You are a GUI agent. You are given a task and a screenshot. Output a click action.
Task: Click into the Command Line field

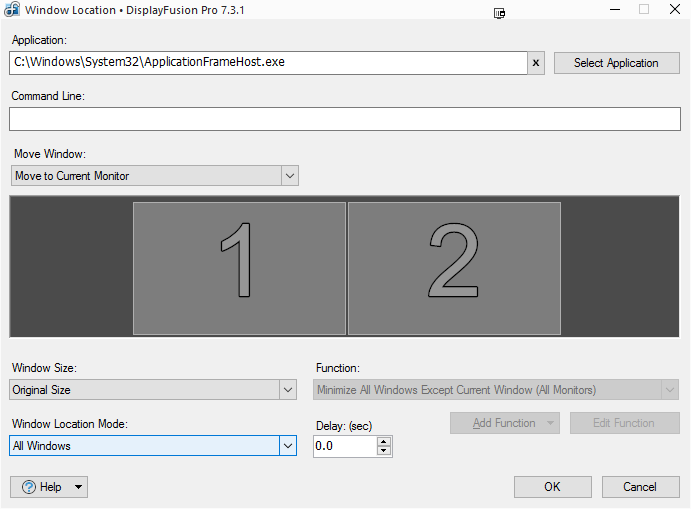pyautogui.click(x=344, y=119)
